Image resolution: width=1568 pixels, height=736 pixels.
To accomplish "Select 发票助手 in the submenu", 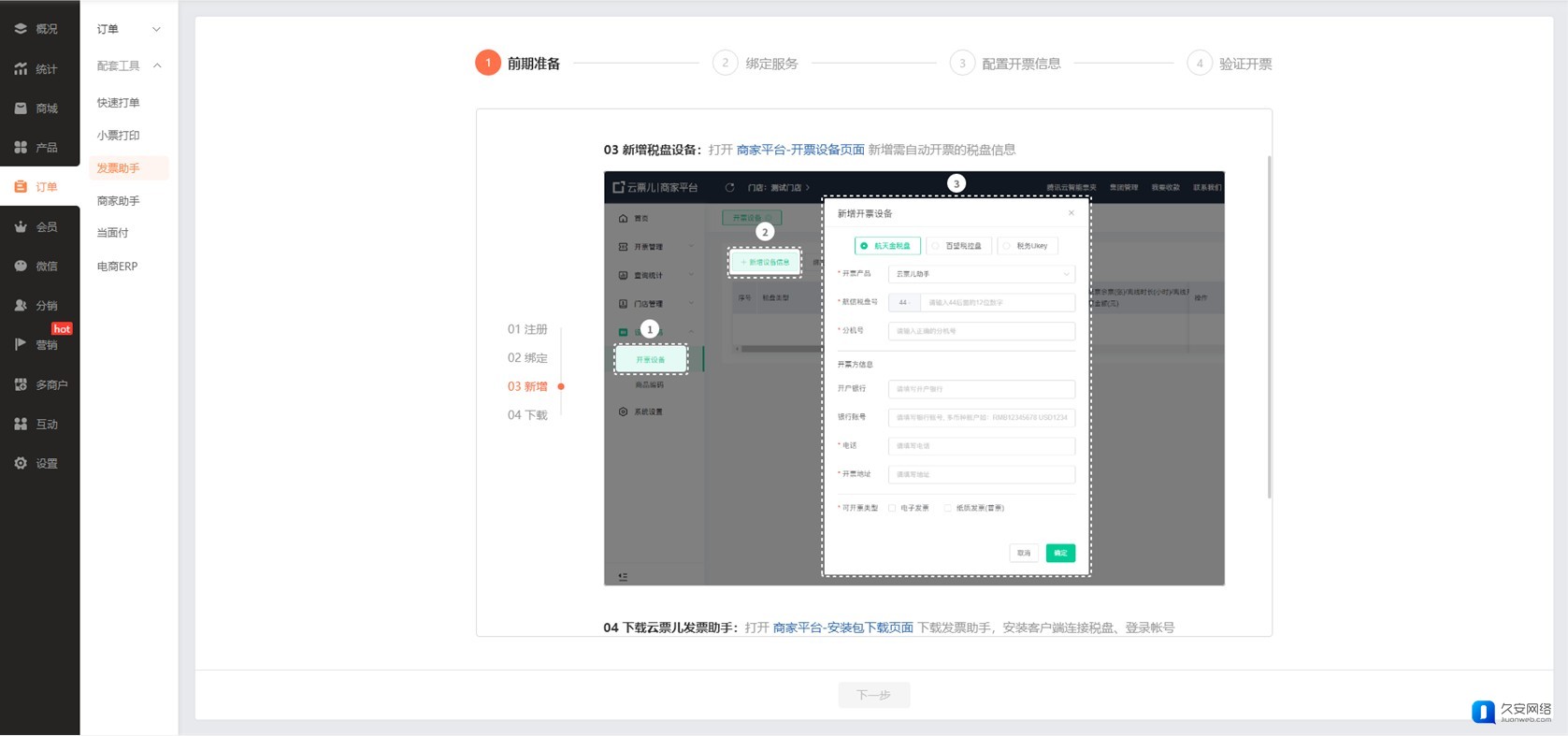I will 119,168.
